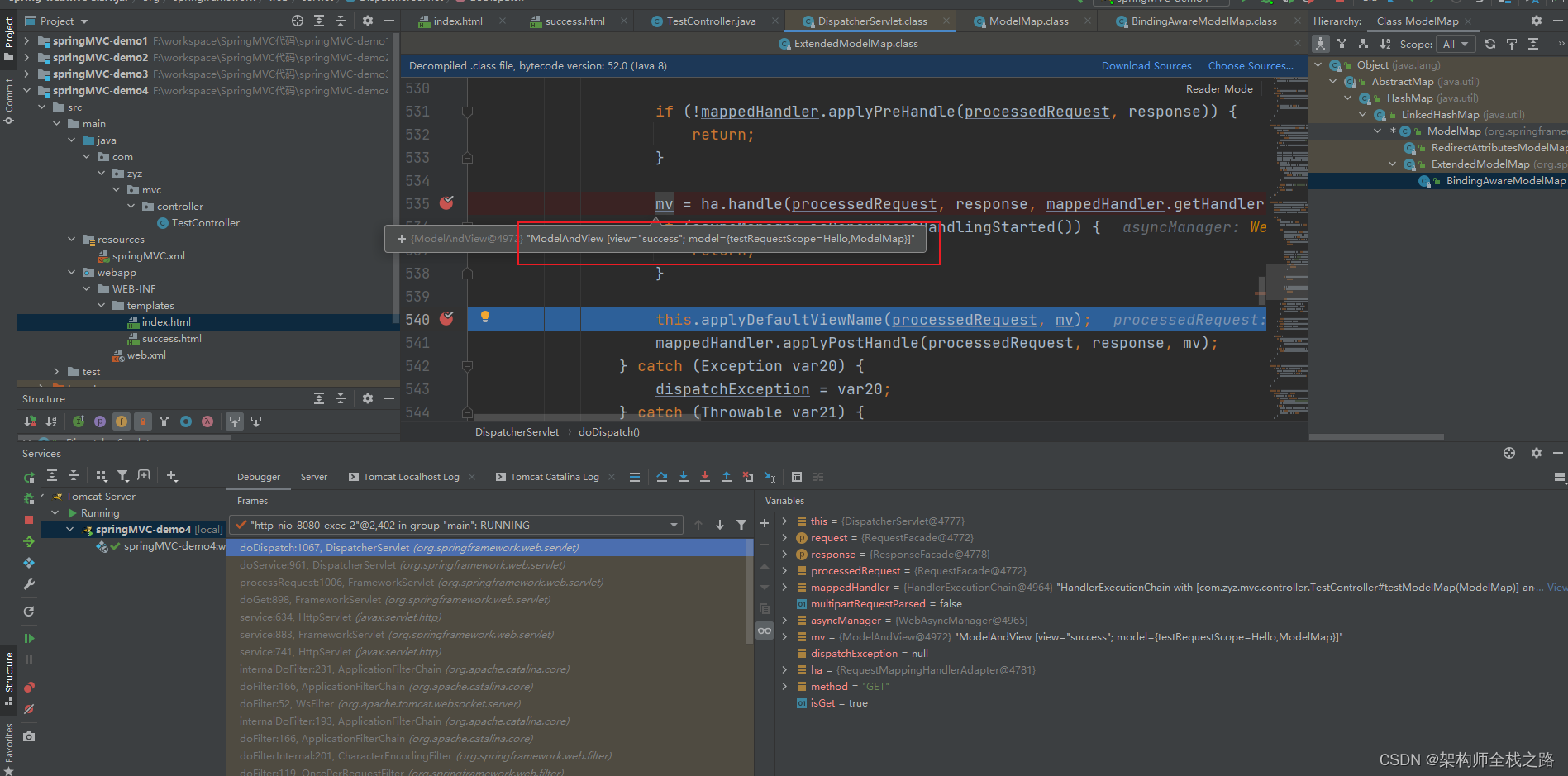Click Step Into debugger icon
Image resolution: width=1568 pixels, height=776 pixels.
tap(684, 477)
